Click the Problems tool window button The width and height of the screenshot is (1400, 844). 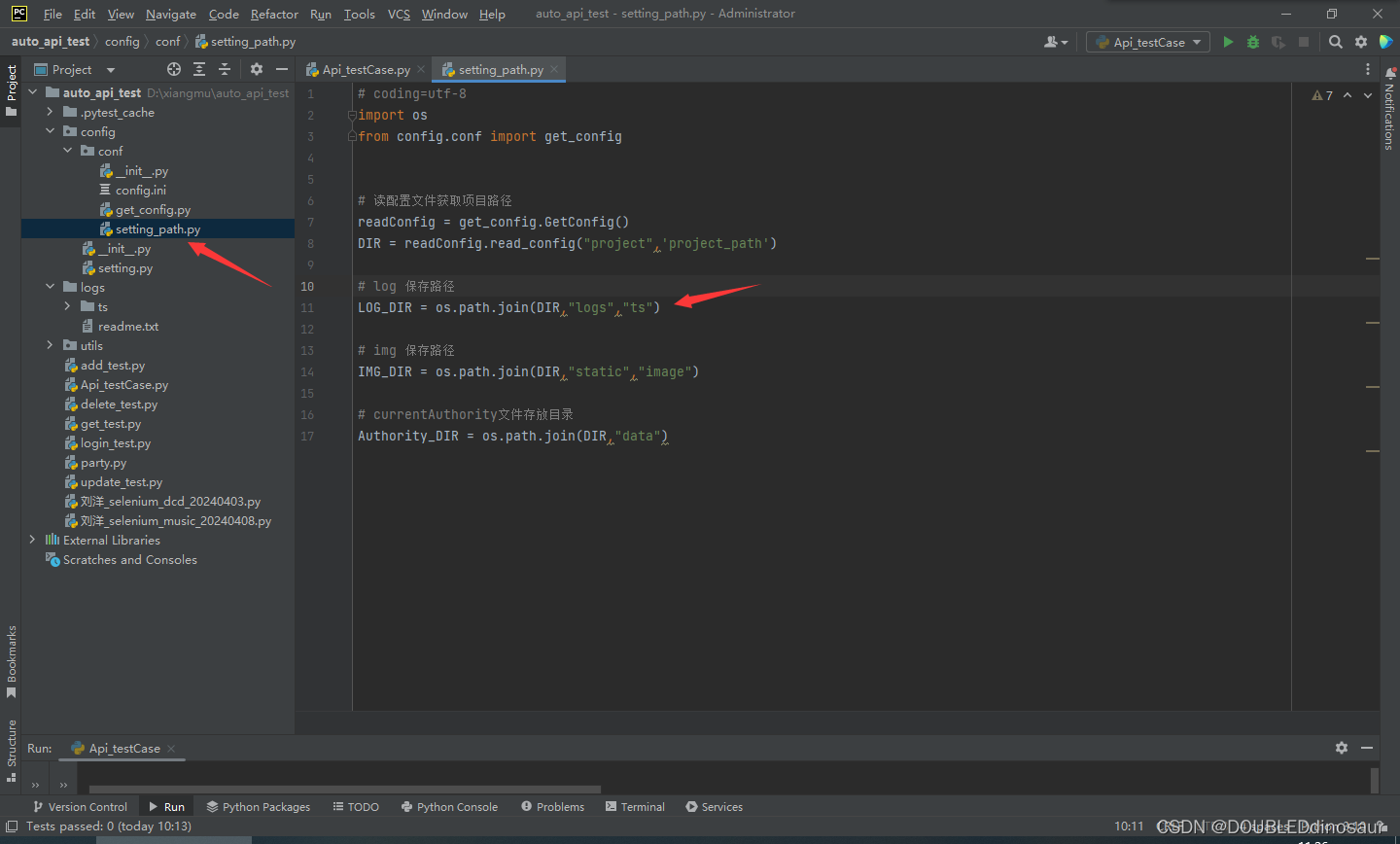(x=552, y=806)
